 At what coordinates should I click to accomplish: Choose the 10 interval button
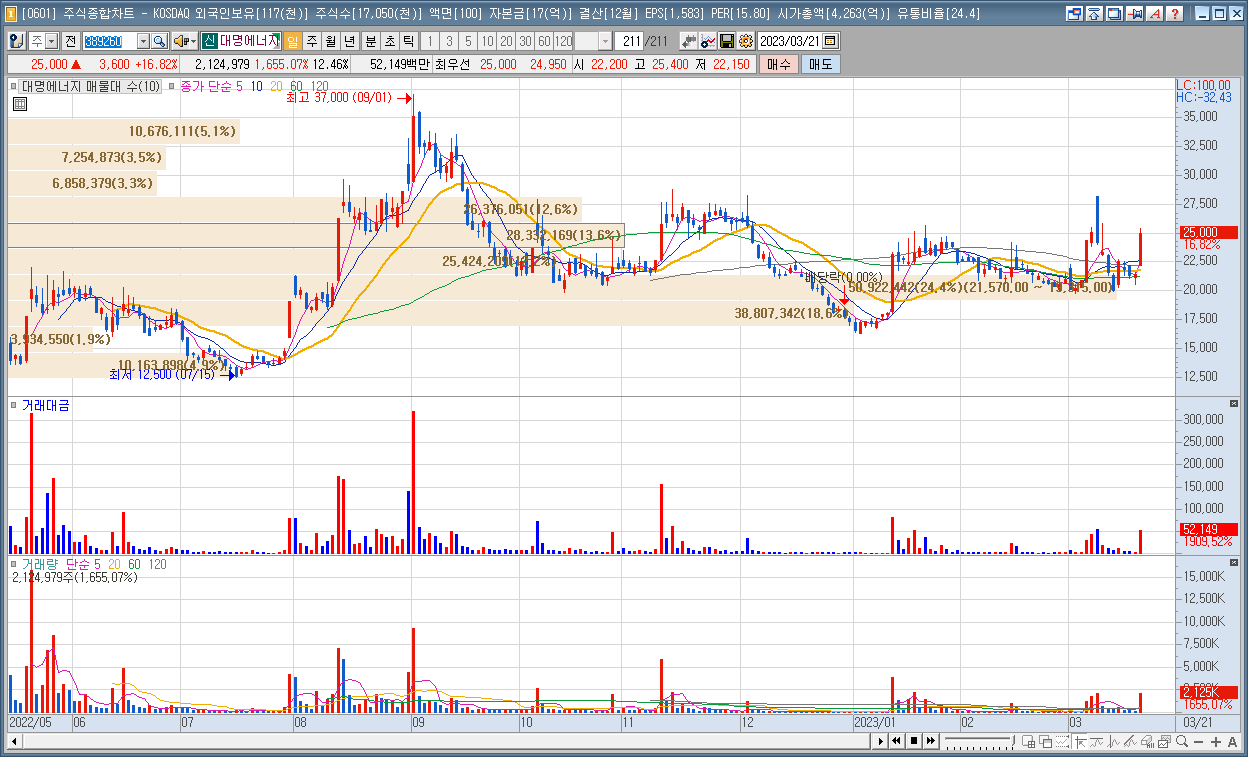487,41
